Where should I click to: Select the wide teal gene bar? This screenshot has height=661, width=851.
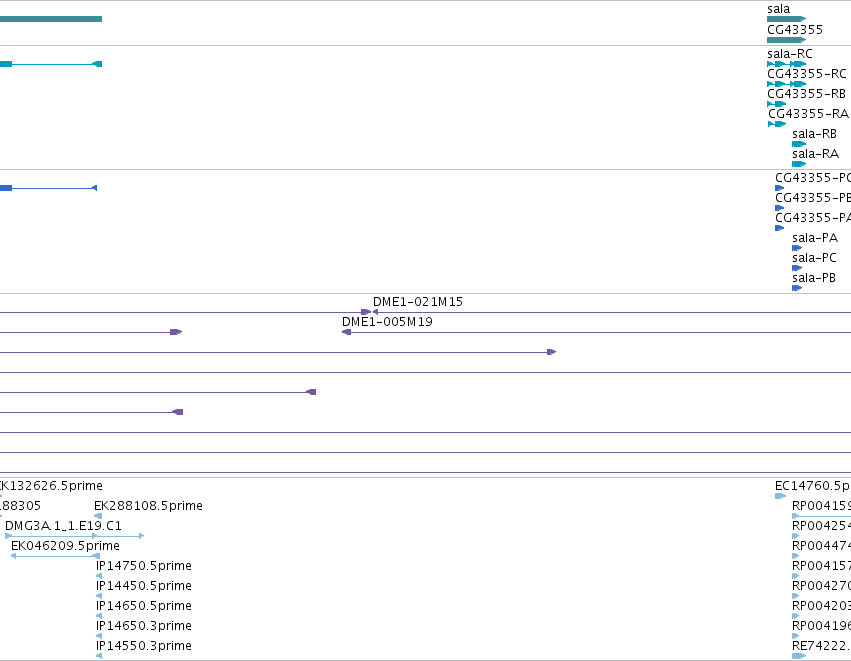coord(51,19)
